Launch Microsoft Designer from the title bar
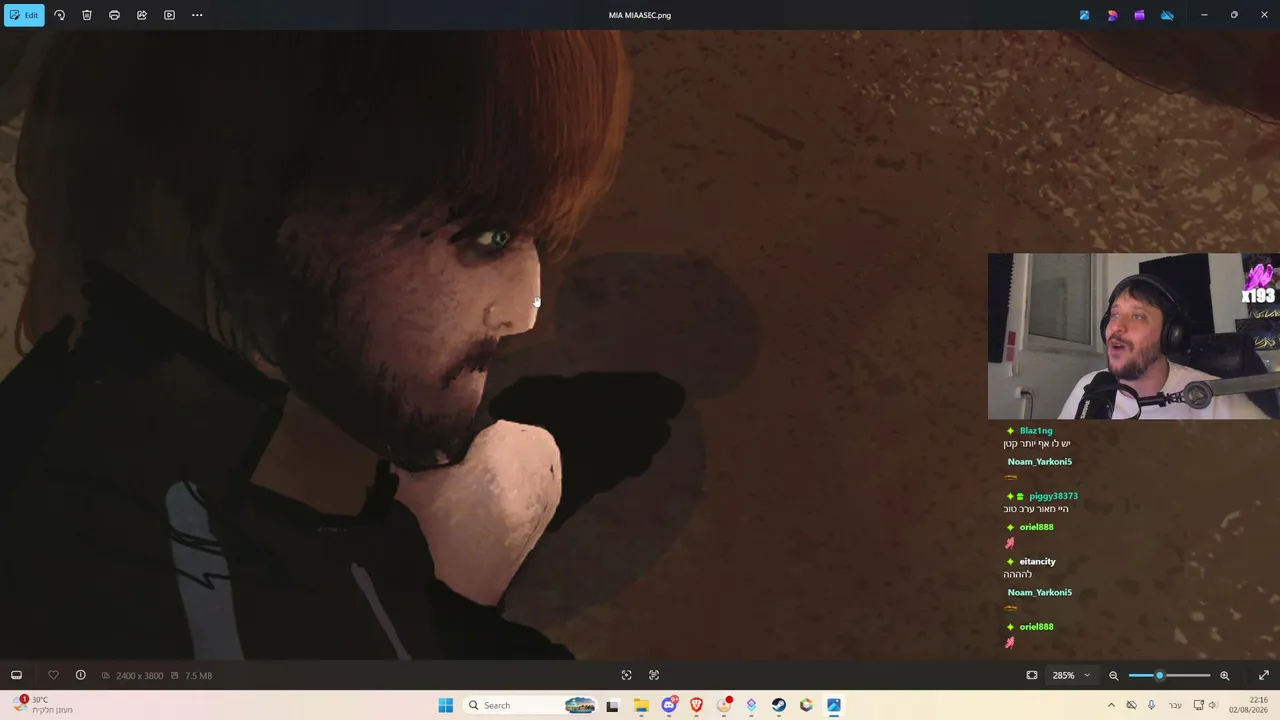The image size is (1280, 720). click(1112, 15)
